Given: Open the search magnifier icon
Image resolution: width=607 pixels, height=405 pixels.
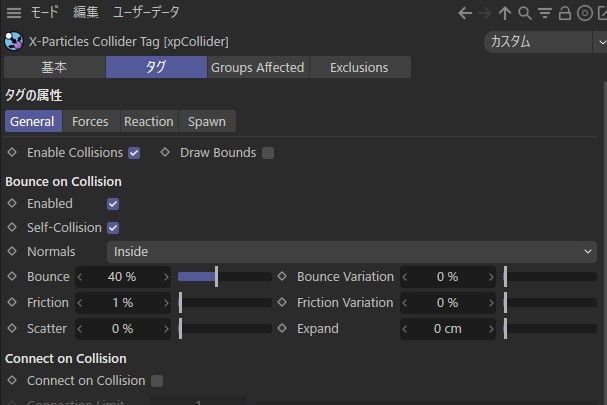Looking at the screenshot, I should click(525, 13).
